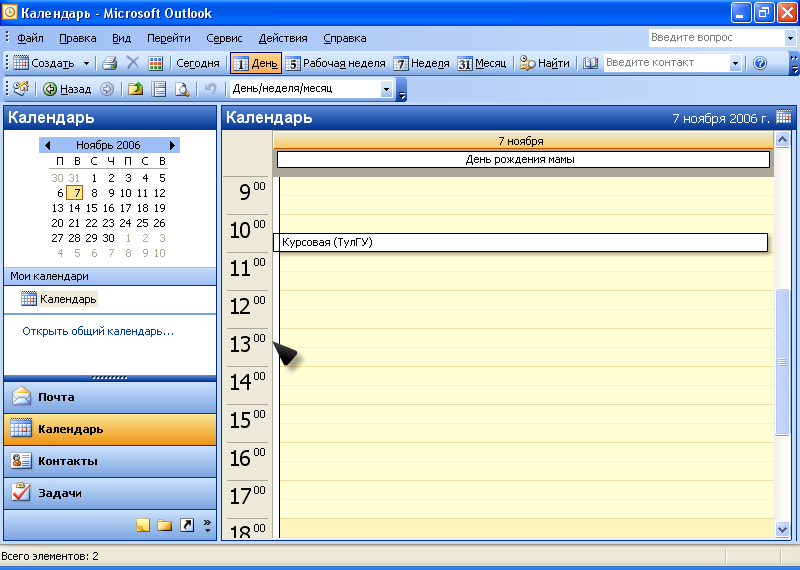Image resolution: width=800 pixels, height=570 pixels.
Task: Select the Курсовая (ТулГУ) appointment
Action: [520, 242]
